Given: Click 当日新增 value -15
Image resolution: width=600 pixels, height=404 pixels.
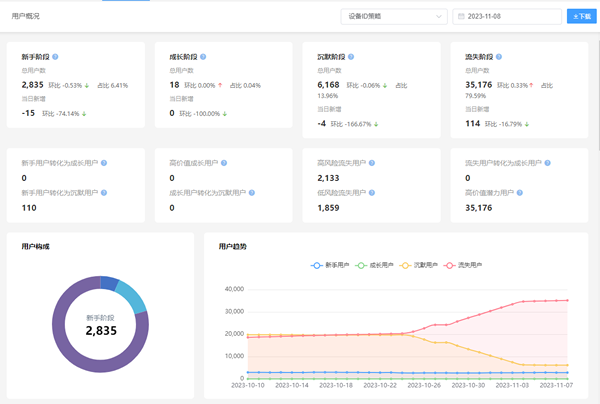Looking at the screenshot, I should [x=28, y=113].
